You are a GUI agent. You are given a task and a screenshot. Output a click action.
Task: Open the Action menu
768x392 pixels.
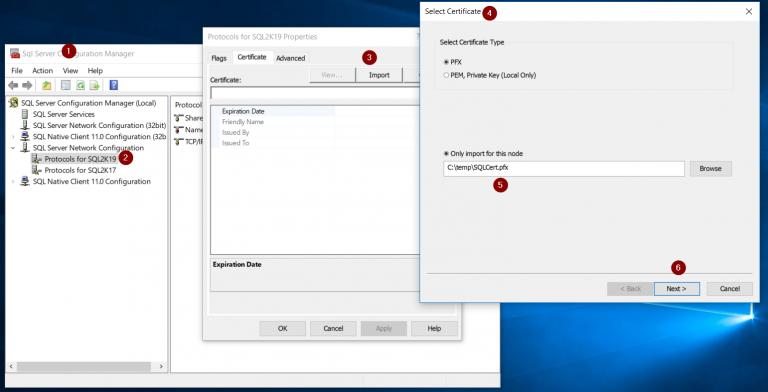(x=43, y=71)
